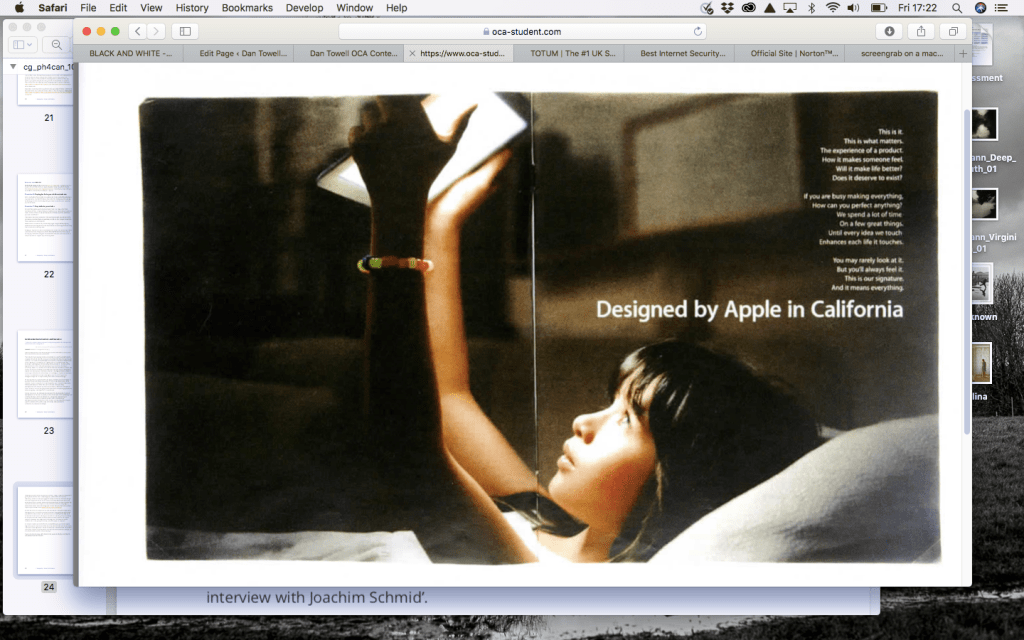Image resolution: width=1024 pixels, height=640 pixels.
Task: Open the TOTUM | The #1 UK tab
Action: click(x=572, y=54)
